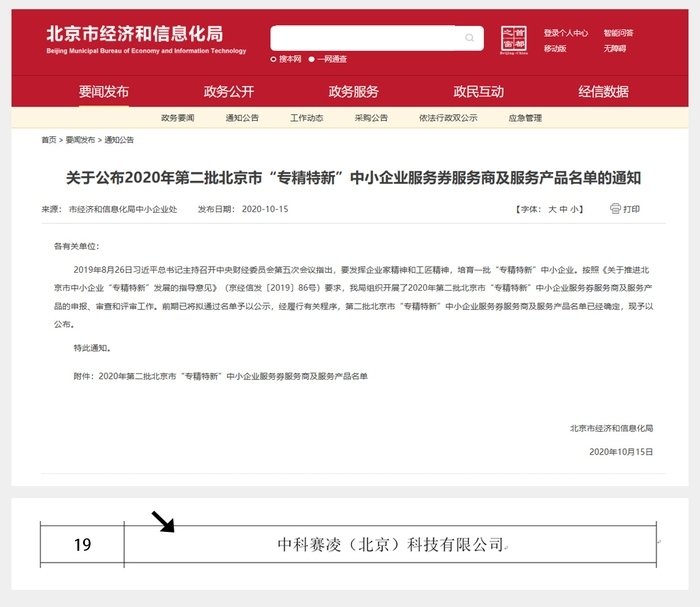Select the 一网通查 radio option
The height and width of the screenshot is (607, 700).
[x=312, y=59]
